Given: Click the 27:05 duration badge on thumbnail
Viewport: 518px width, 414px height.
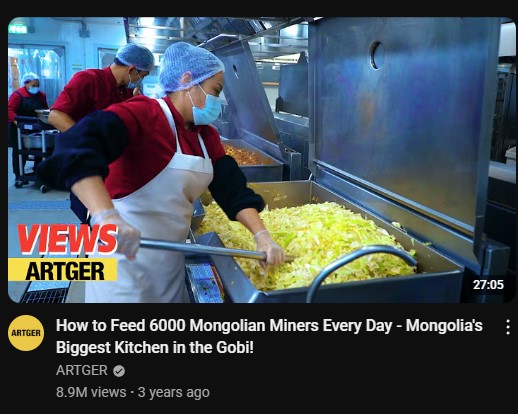Looking at the screenshot, I should (x=488, y=285).
